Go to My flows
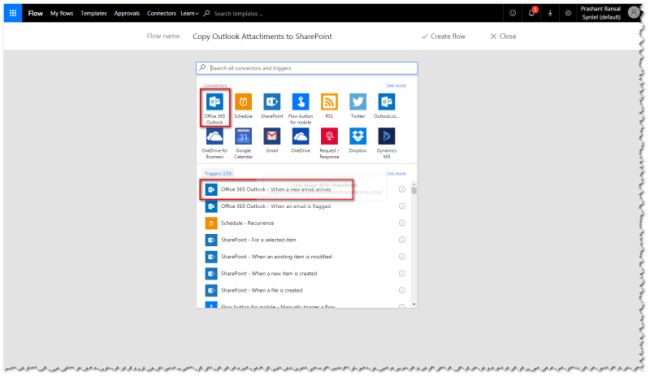 61,13
